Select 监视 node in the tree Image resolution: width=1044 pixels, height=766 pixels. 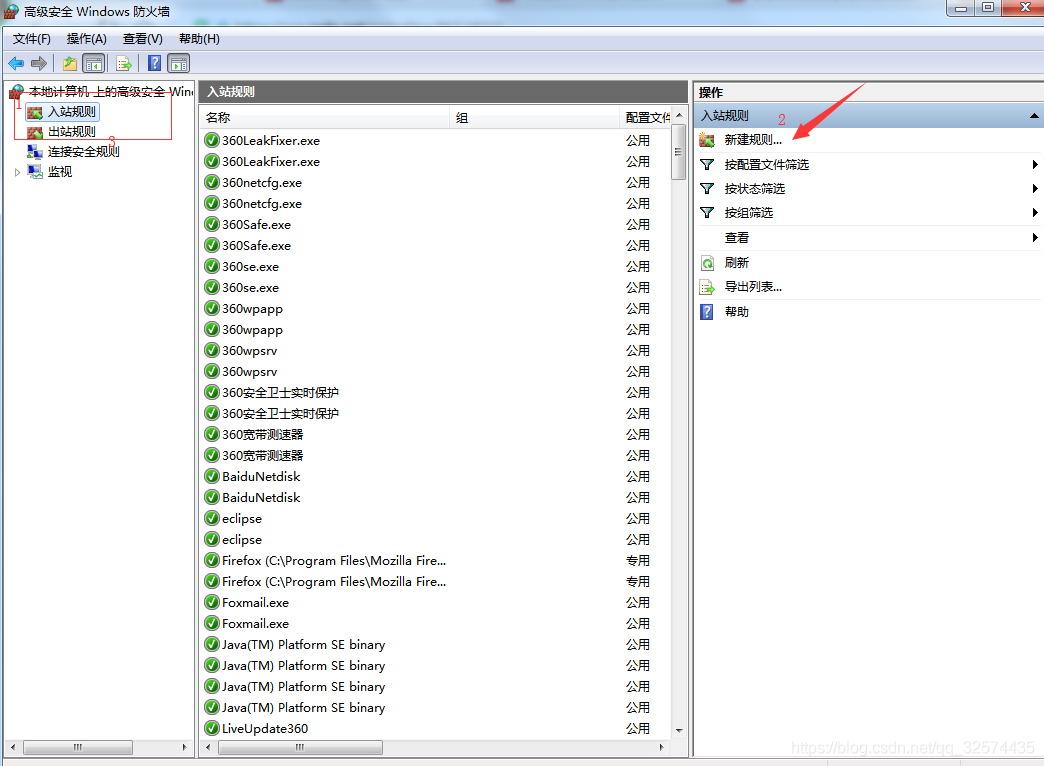tap(59, 171)
